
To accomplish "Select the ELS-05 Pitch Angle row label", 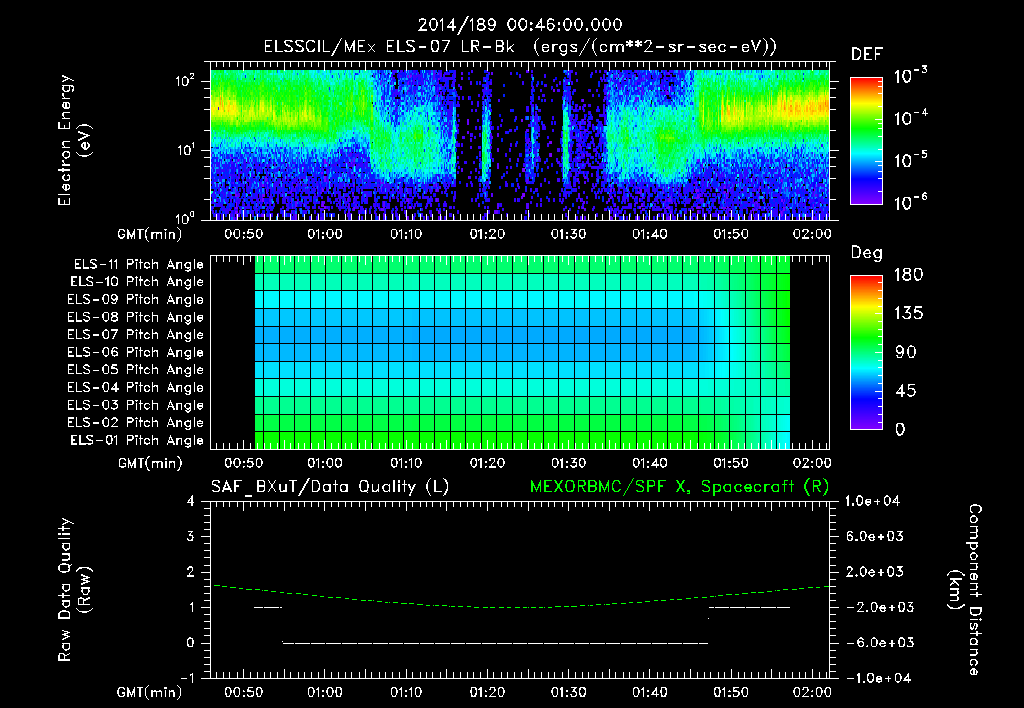I will (x=136, y=370).
